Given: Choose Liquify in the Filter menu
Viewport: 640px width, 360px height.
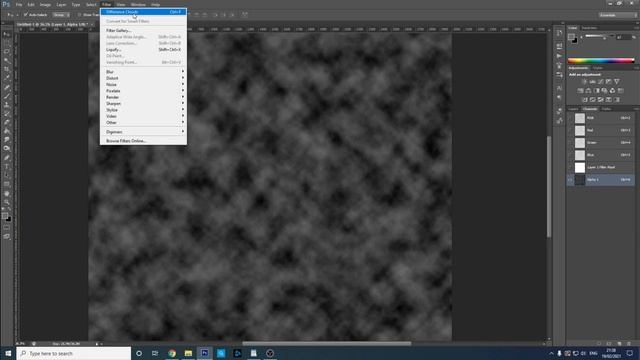Looking at the screenshot, I should coord(143,49).
